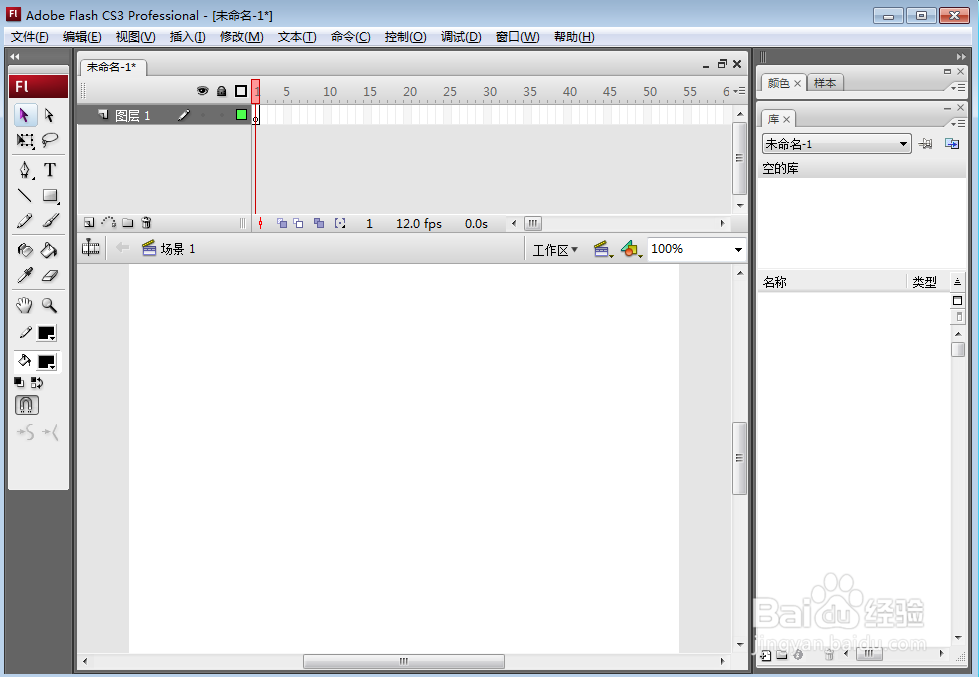The width and height of the screenshot is (979, 677).
Task: Open the 插入(I) menu
Action: [187, 37]
